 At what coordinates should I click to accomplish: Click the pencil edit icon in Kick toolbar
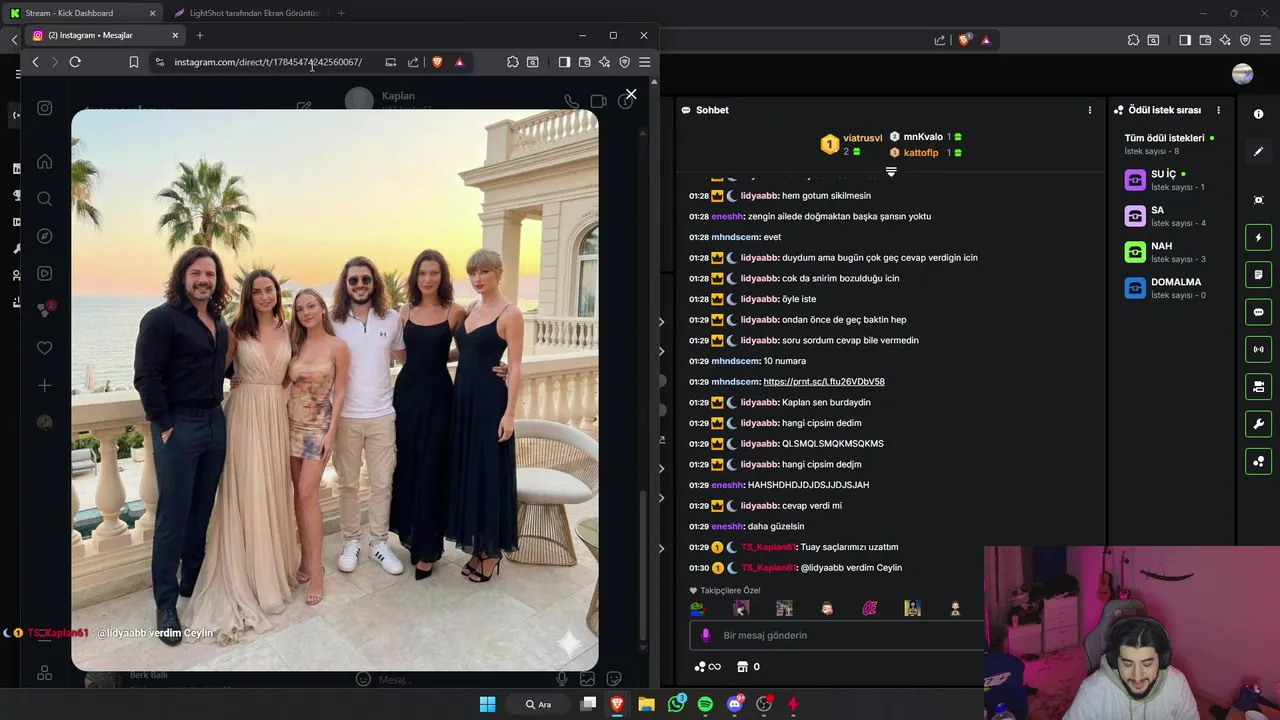(x=1258, y=151)
